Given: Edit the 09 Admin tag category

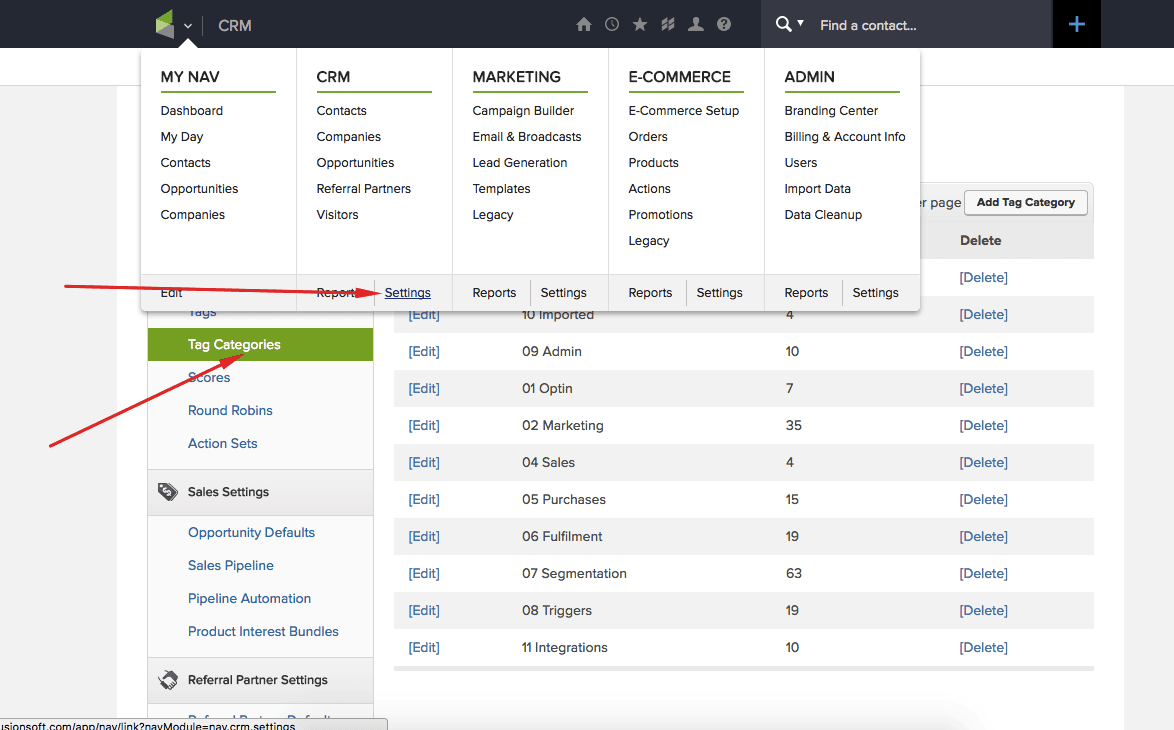Looking at the screenshot, I should tap(424, 351).
